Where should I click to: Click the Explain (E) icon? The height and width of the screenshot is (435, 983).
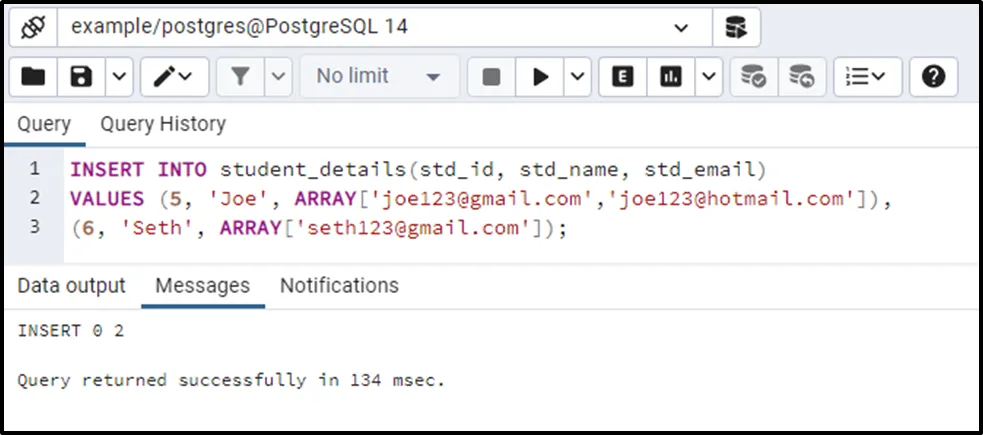point(623,77)
